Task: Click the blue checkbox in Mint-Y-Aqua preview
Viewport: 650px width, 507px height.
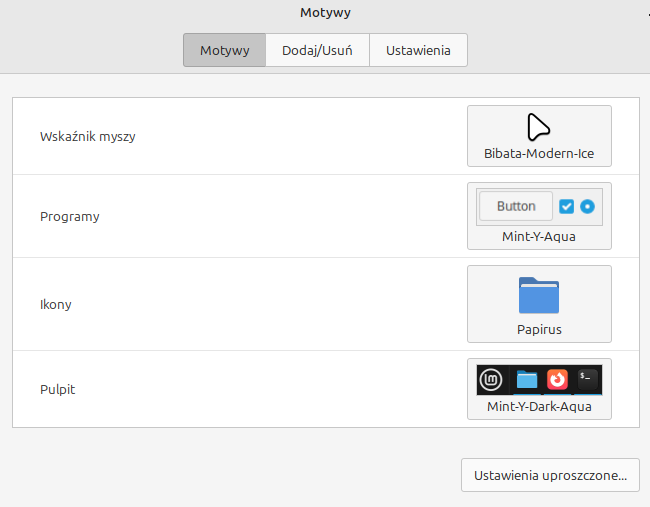Action: (566, 206)
